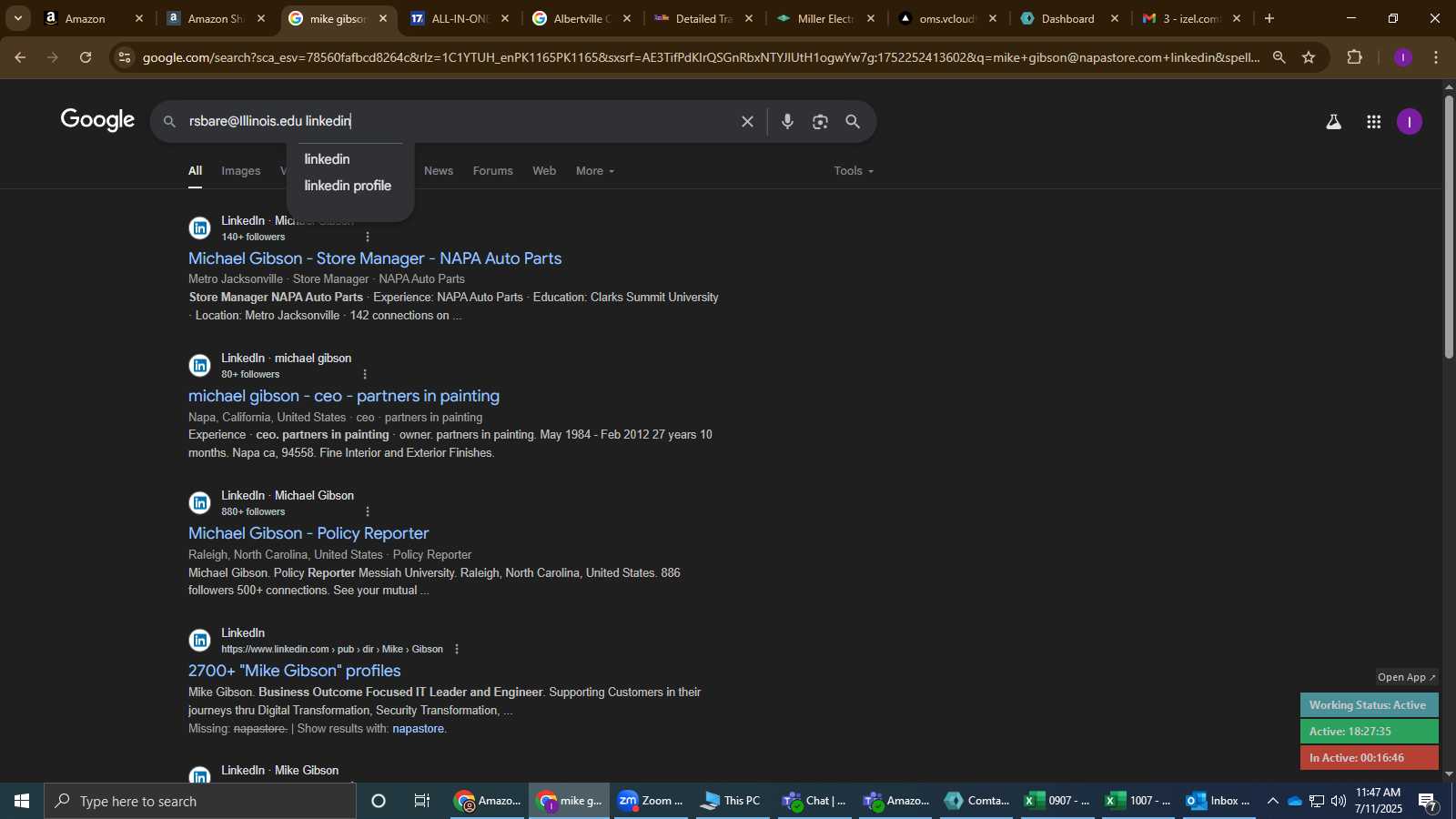
Task: Switch to the Images tab
Action: click(x=240, y=171)
